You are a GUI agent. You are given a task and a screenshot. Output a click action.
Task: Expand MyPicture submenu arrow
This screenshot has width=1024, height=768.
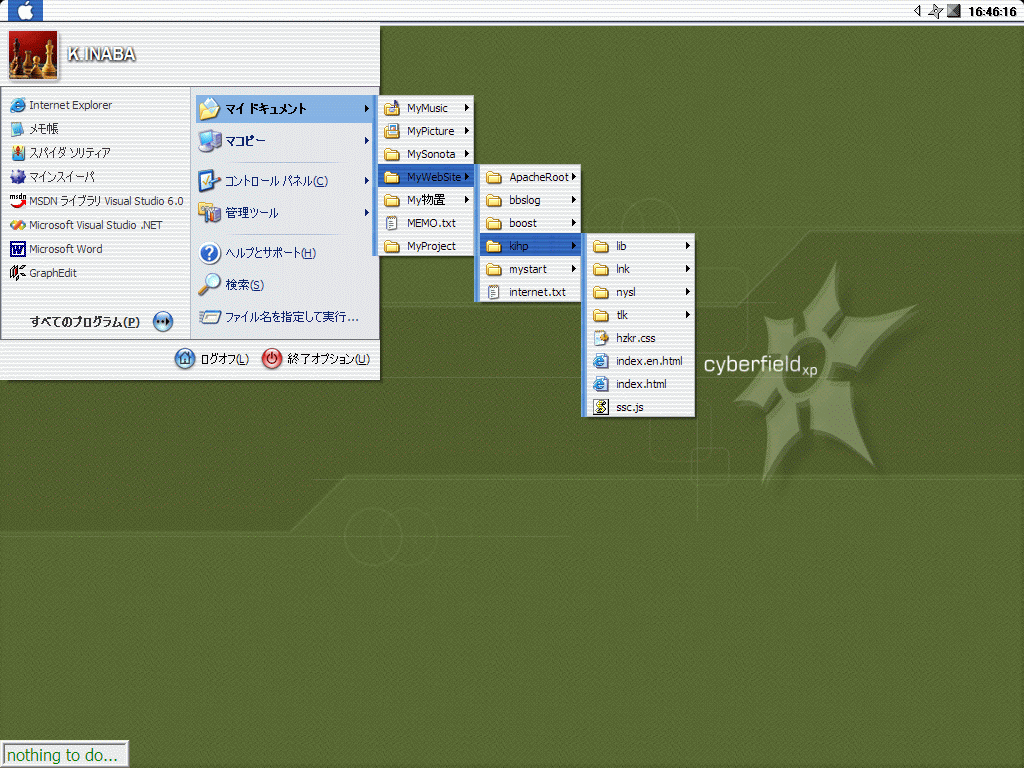(x=466, y=131)
